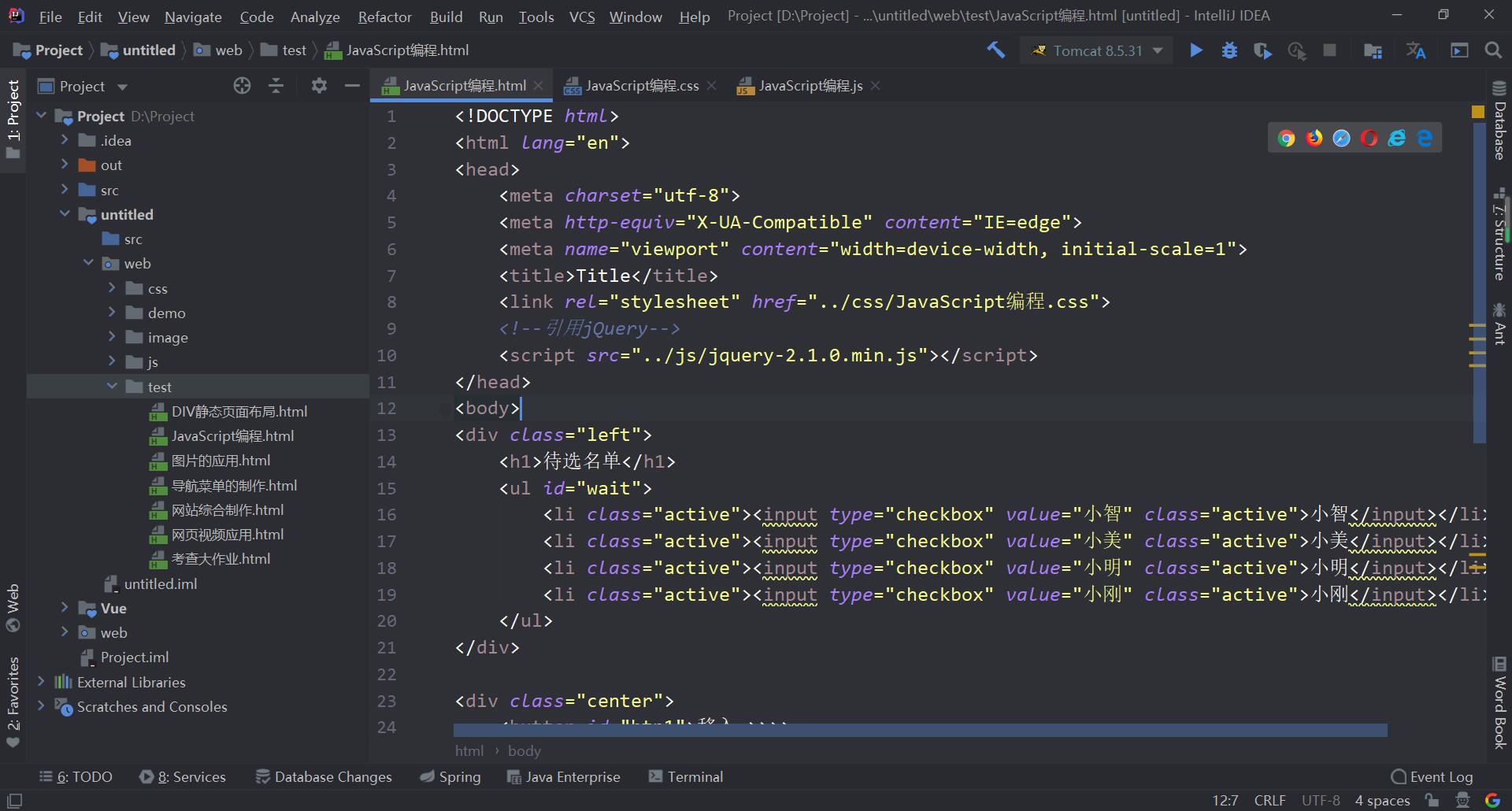Viewport: 1512px width, 811px height.
Task: Open the Terminal tool window
Action: 685,776
